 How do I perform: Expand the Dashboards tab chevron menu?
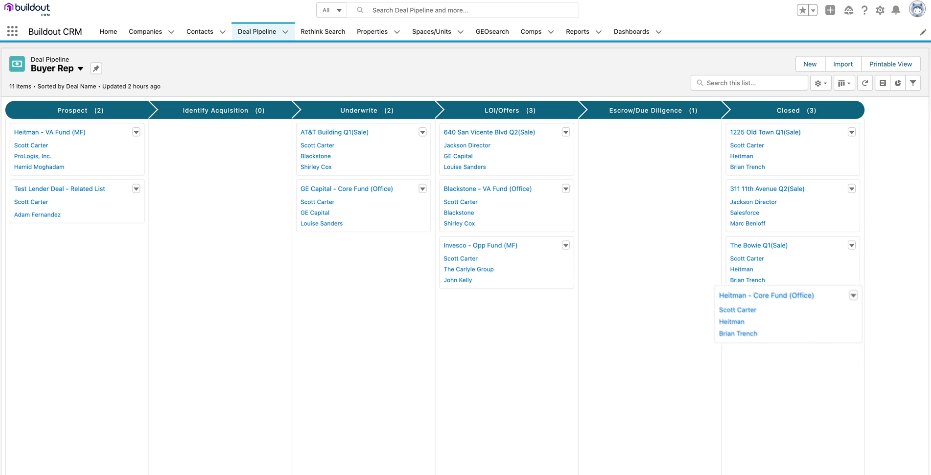pos(658,32)
